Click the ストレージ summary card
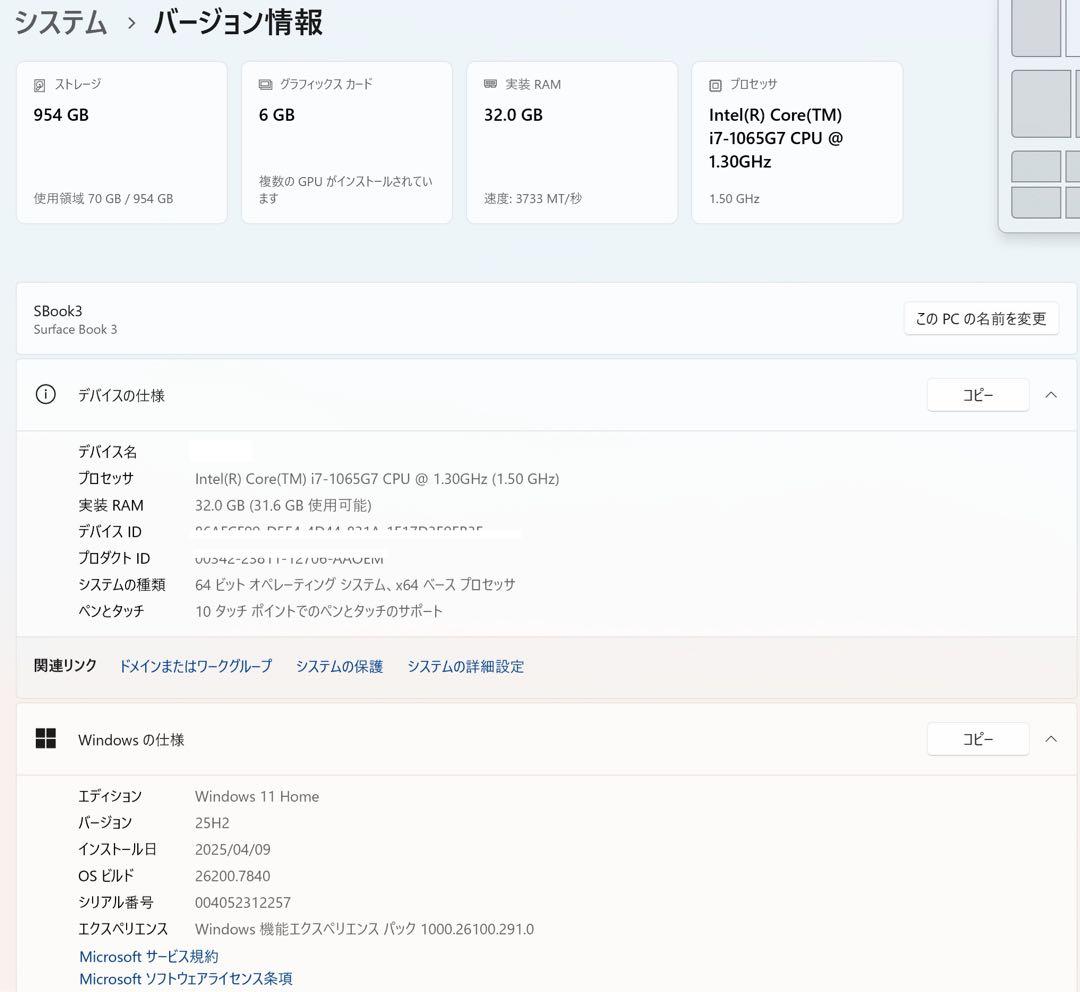 [x=121, y=142]
